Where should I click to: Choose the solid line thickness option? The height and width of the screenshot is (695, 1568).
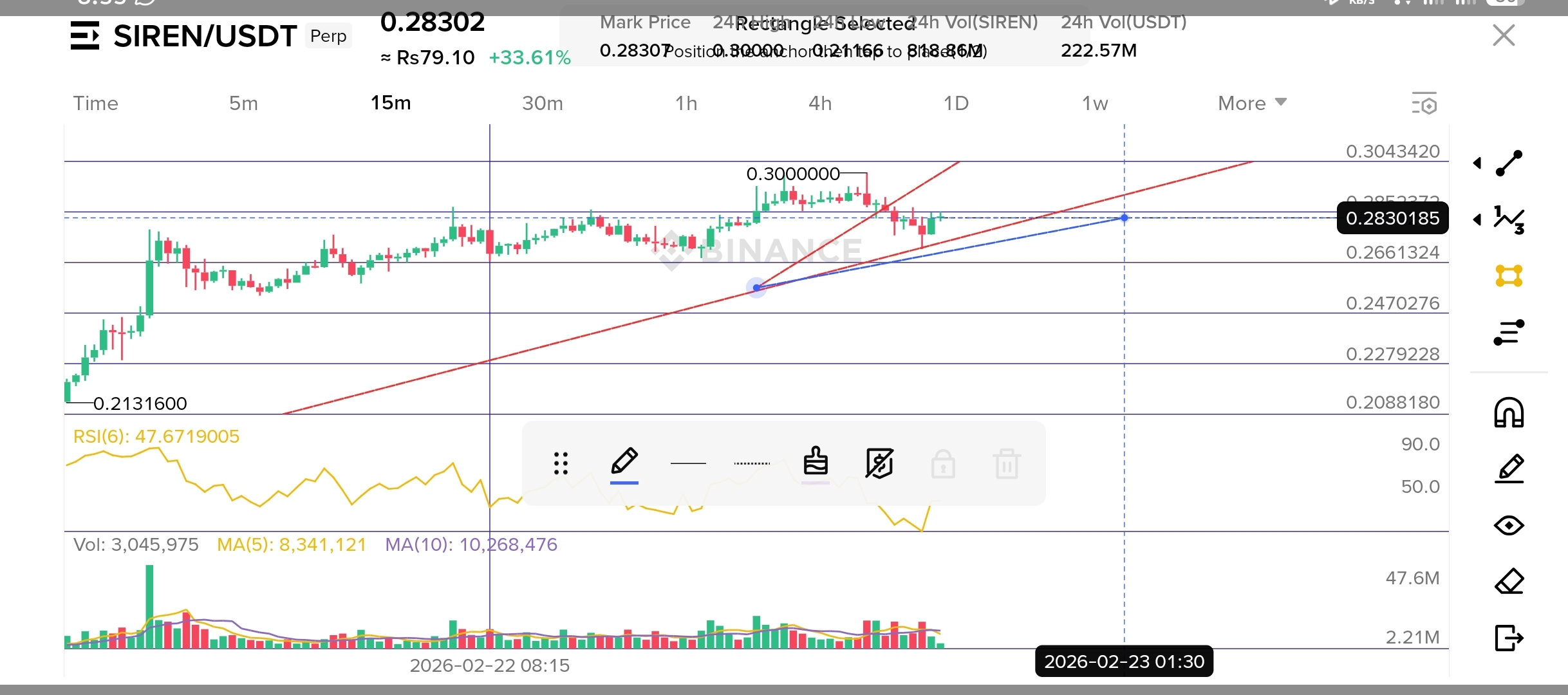coord(688,463)
